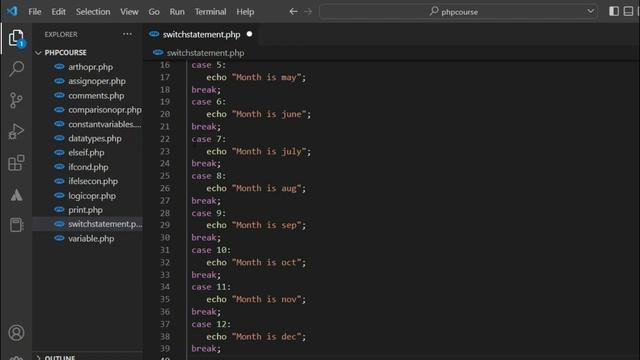Open elseif.php in the explorer
This screenshot has width=640, height=360.
click(x=86, y=152)
